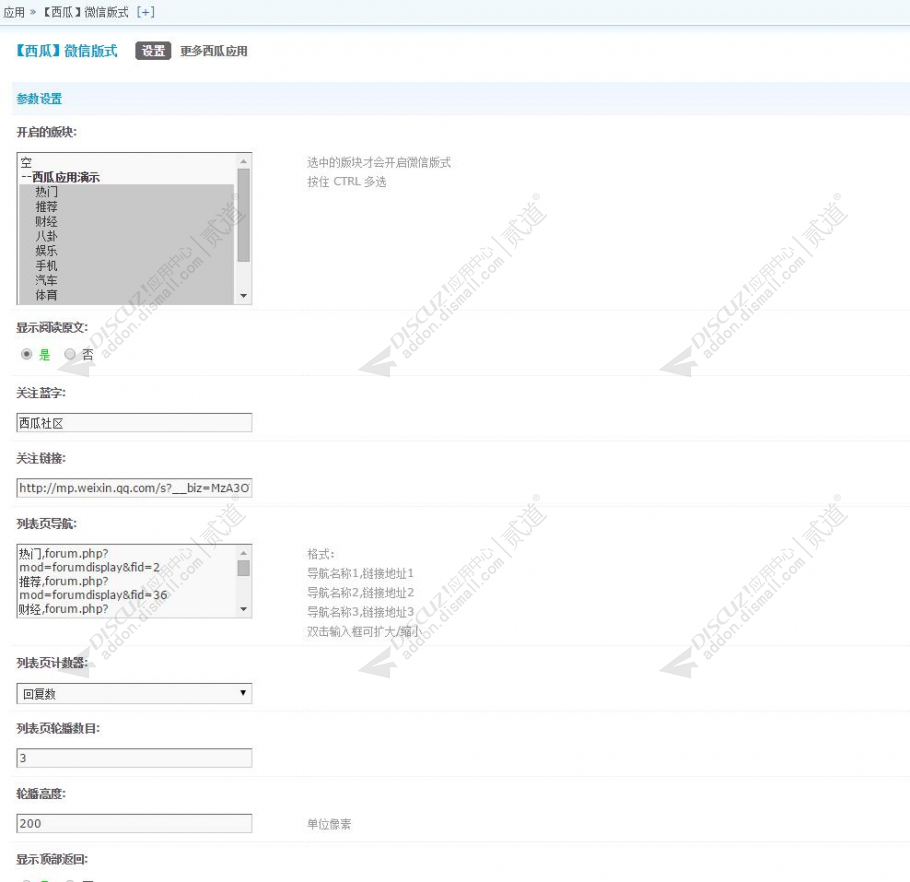The height and width of the screenshot is (882, 910).
Task: Select the 热门 forum option
Action: (127, 192)
